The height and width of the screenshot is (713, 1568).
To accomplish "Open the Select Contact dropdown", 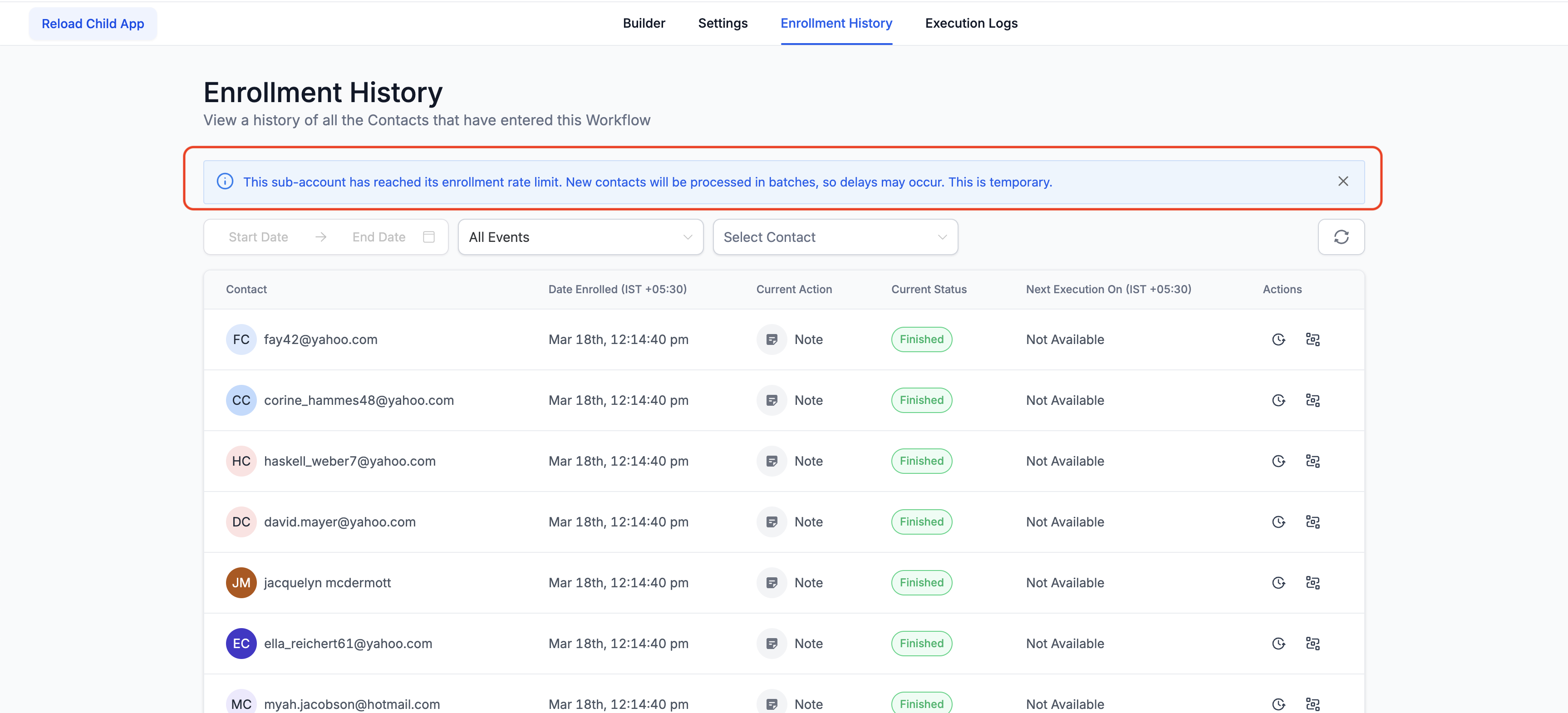I will coord(835,237).
